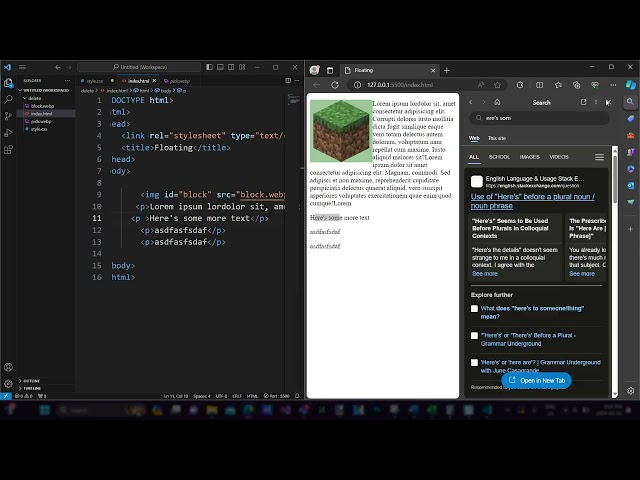
Task: Open a new tab in Edge
Action: coord(447,70)
